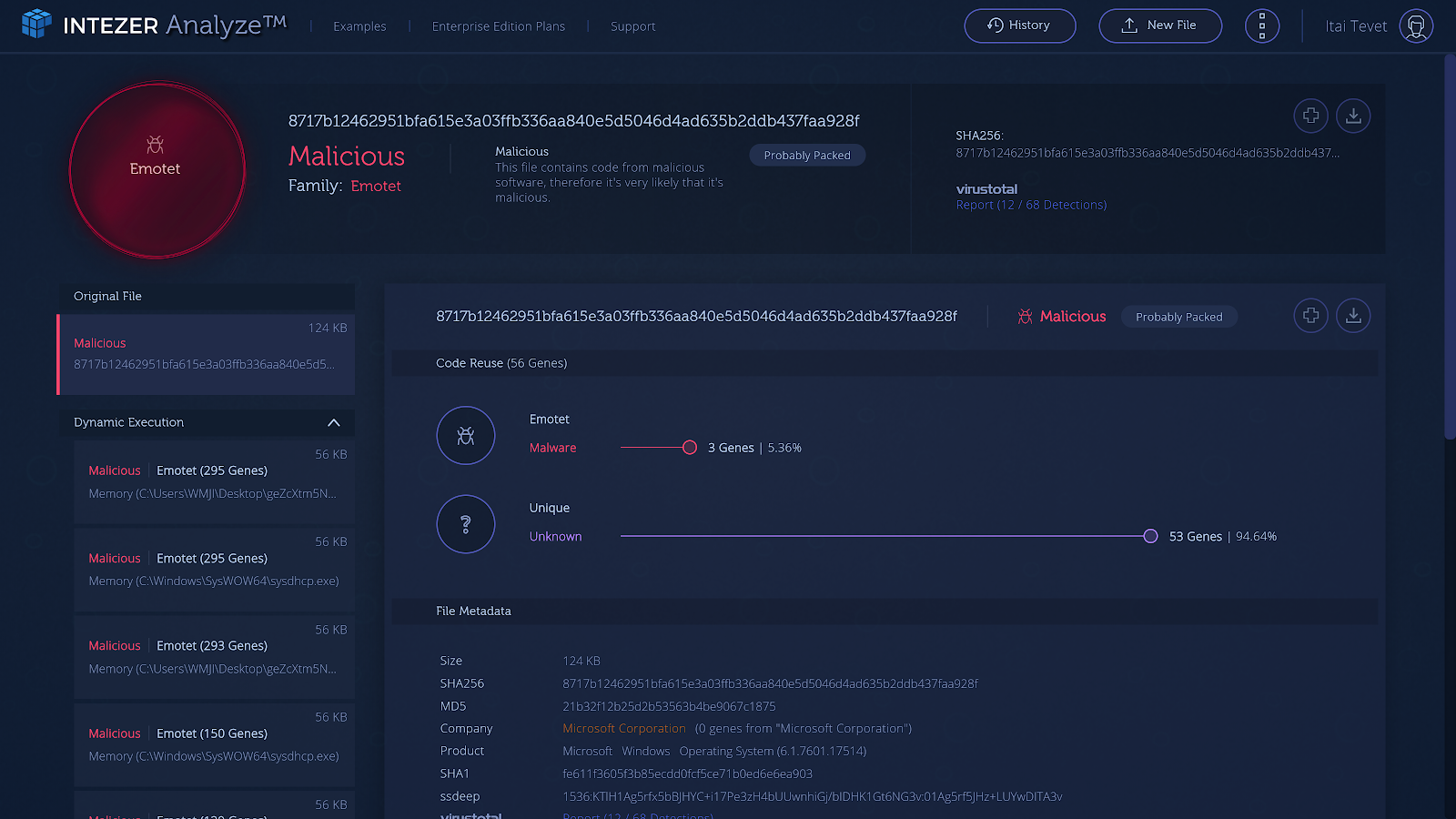Click the bug icon in Emotet circle
Image resolution: width=1456 pixels, height=819 pixels.
pyautogui.click(x=155, y=145)
